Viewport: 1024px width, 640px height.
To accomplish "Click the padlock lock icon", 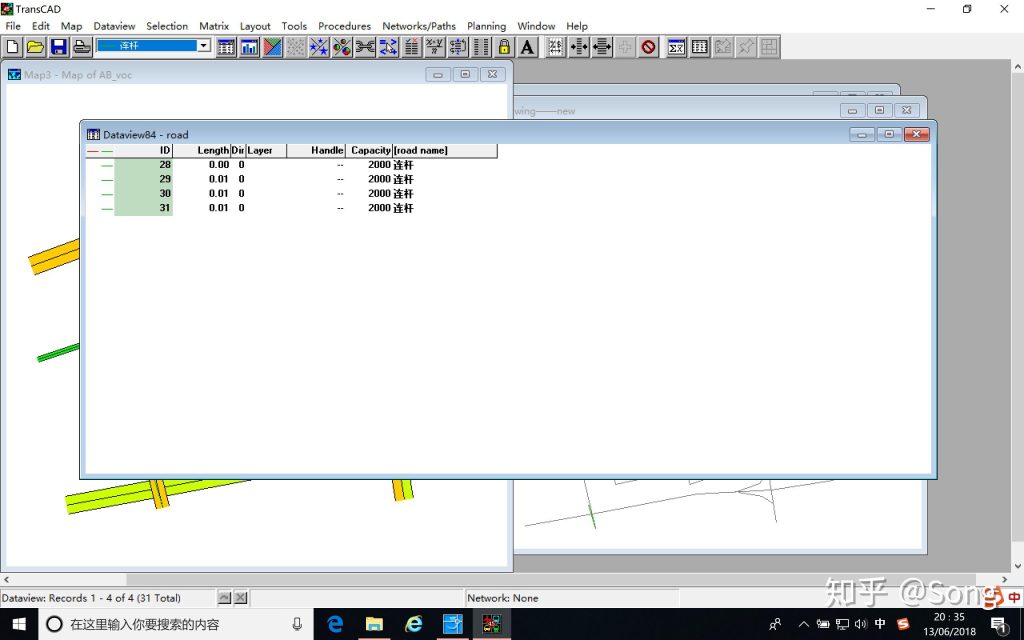I will (x=504, y=47).
